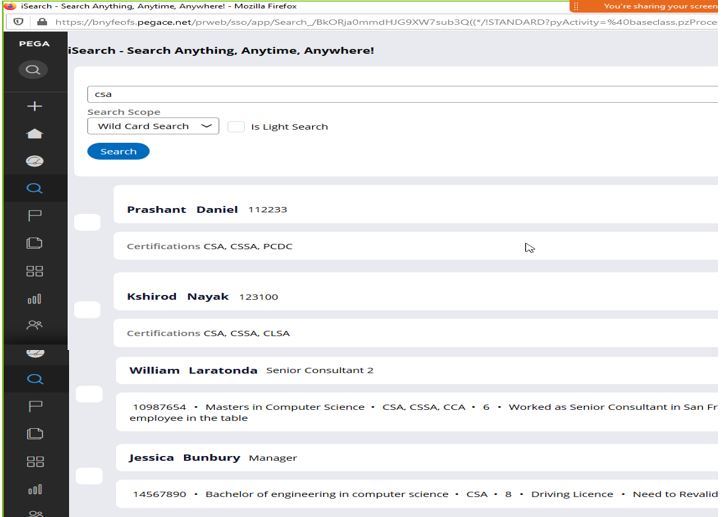Screen dimensions: 724x517
Task: Select the checkbox for Kshirod Nayak result
Action: tap(87, 309)
